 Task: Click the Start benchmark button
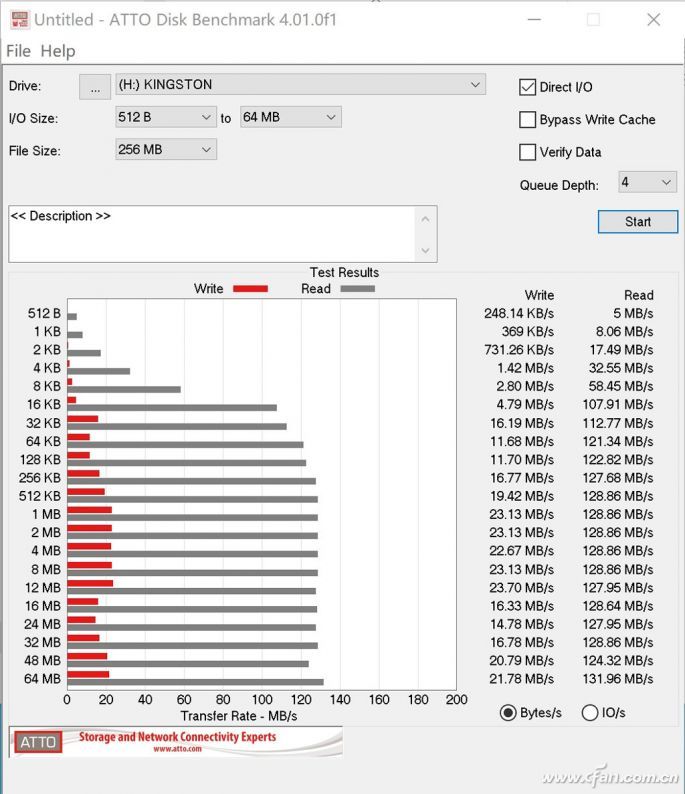click(638, 222)
